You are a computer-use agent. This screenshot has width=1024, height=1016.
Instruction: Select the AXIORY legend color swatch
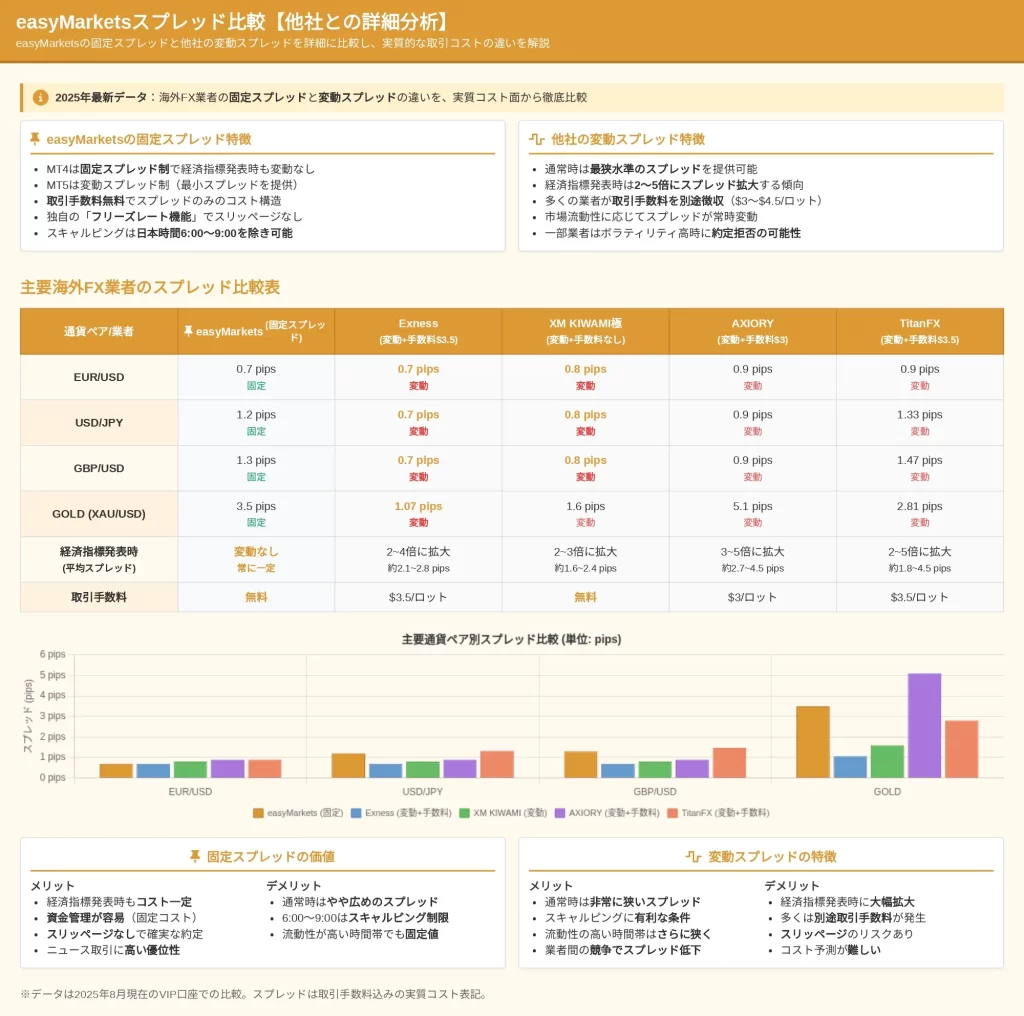[560, 813]
